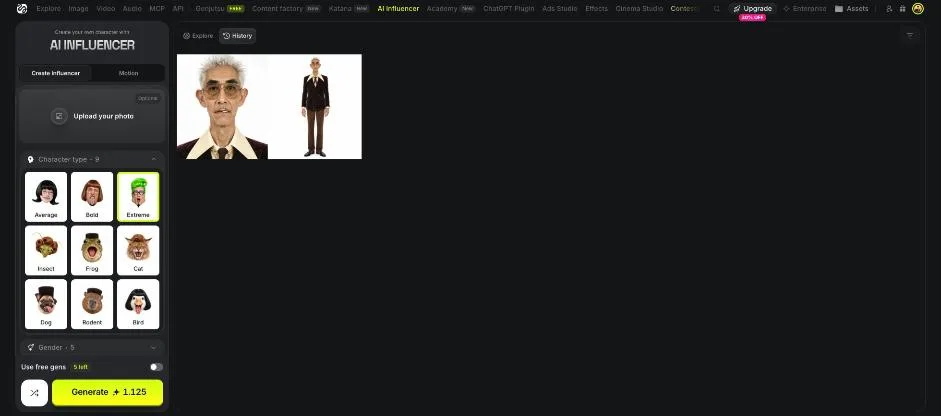
Task: Expand the Gender section chevron
Action: click(154, 348)
